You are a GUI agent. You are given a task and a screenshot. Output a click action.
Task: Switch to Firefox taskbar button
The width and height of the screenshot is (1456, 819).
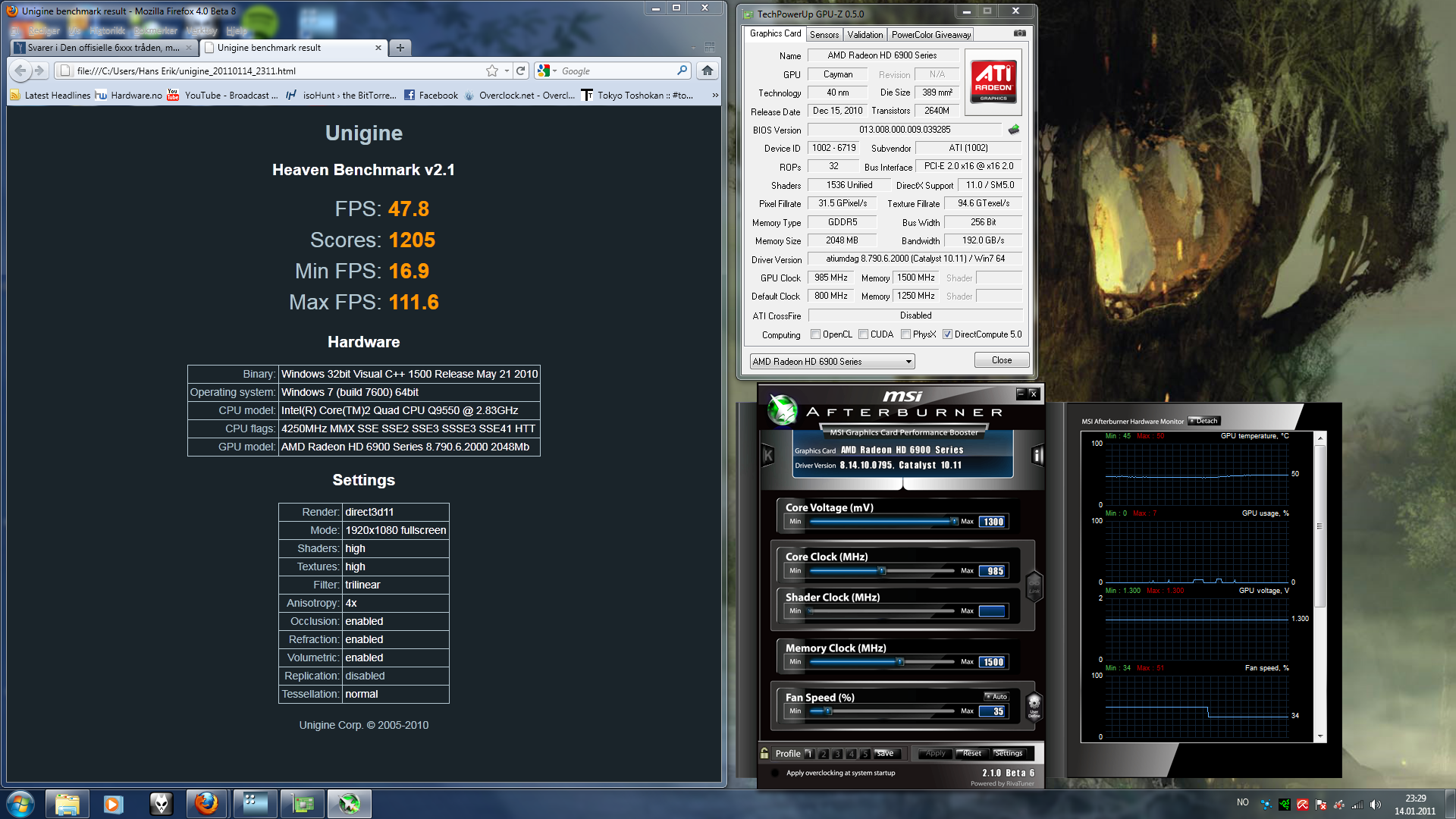206,804
